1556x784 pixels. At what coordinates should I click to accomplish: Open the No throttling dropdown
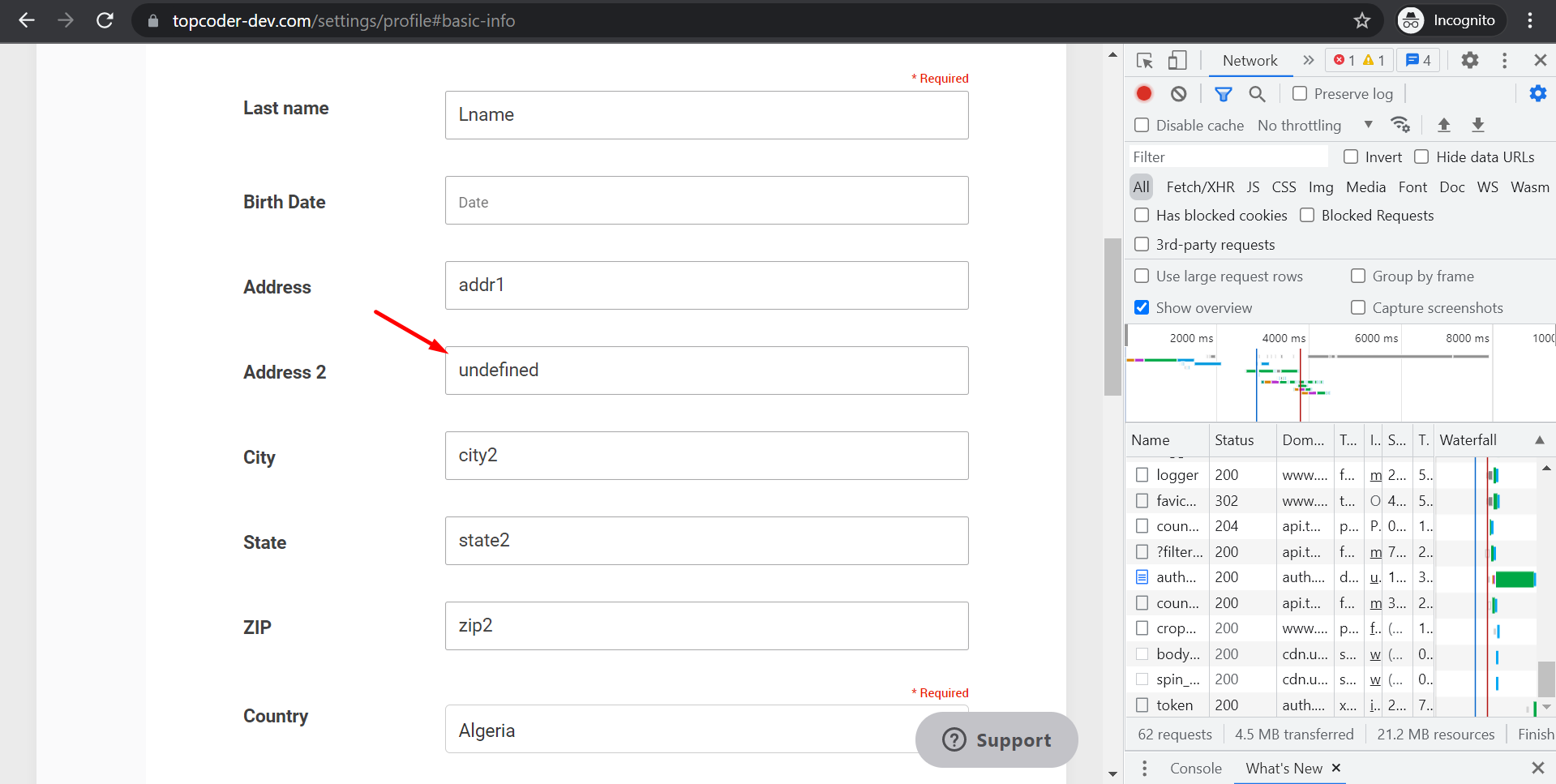point(1314,125)
